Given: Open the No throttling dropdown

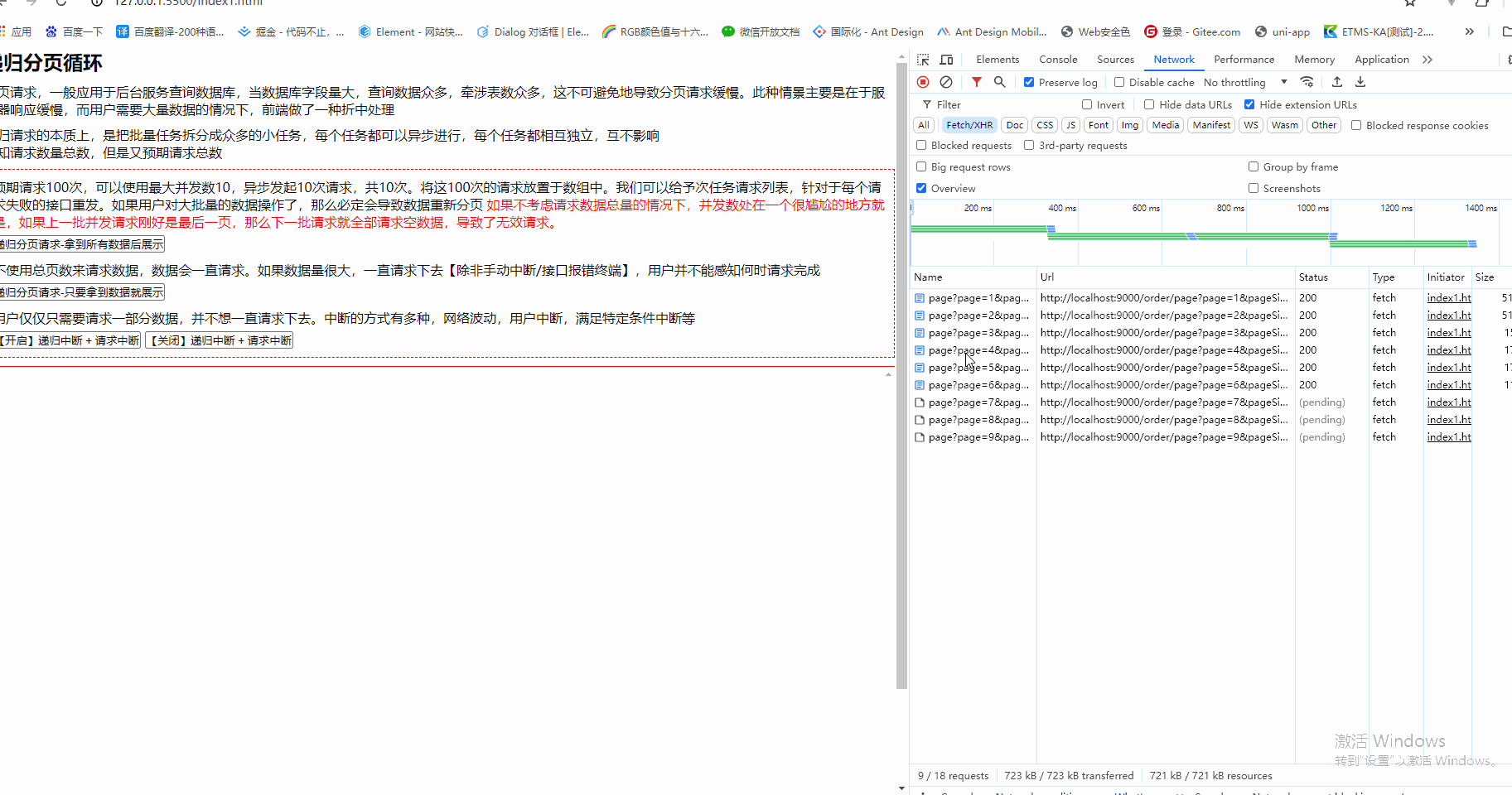Looking at the screenshot, I should pyautogui.click(x=1245, y=82).
